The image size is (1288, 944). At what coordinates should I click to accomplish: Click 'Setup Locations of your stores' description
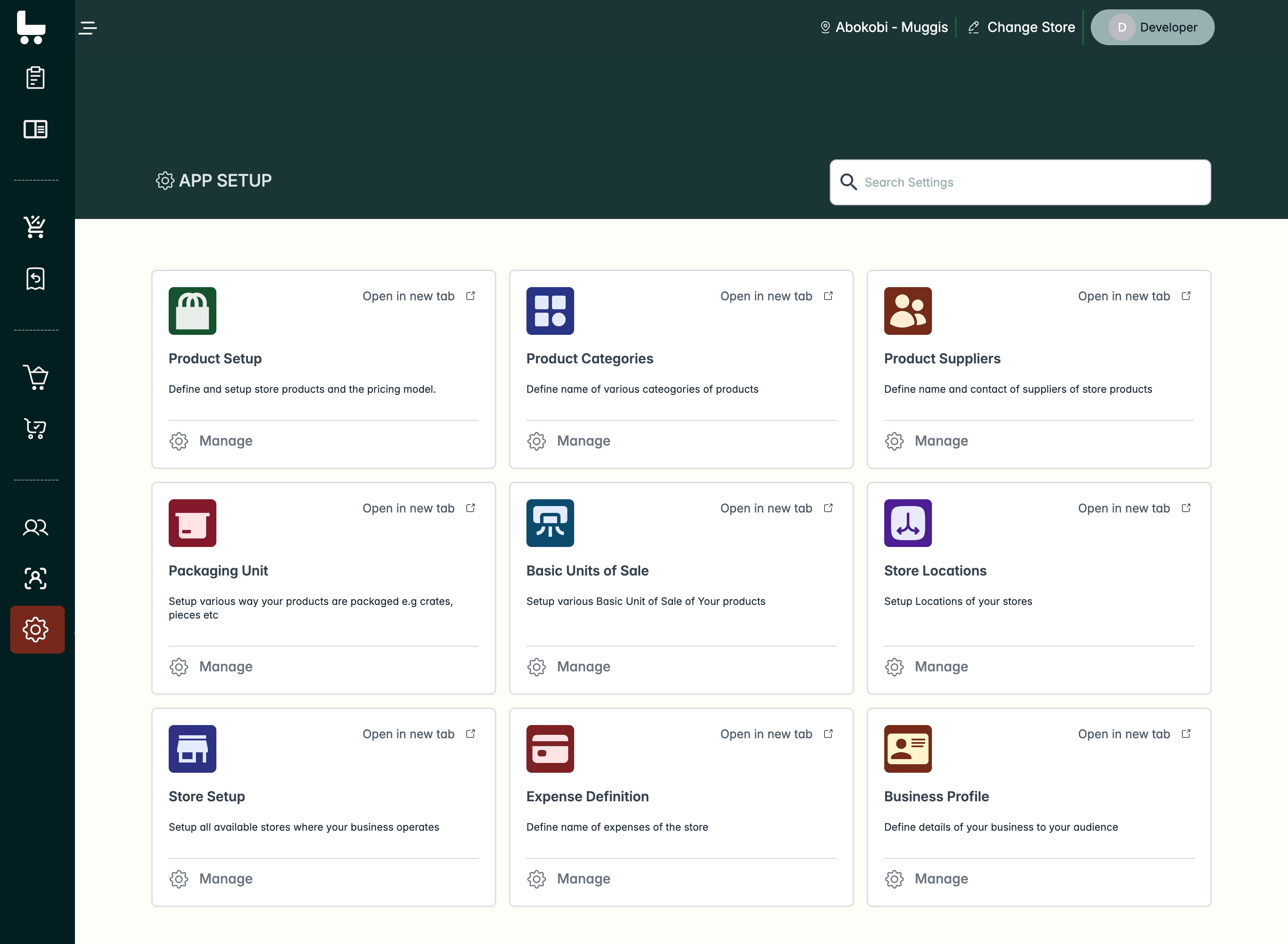tap(958, 601)
